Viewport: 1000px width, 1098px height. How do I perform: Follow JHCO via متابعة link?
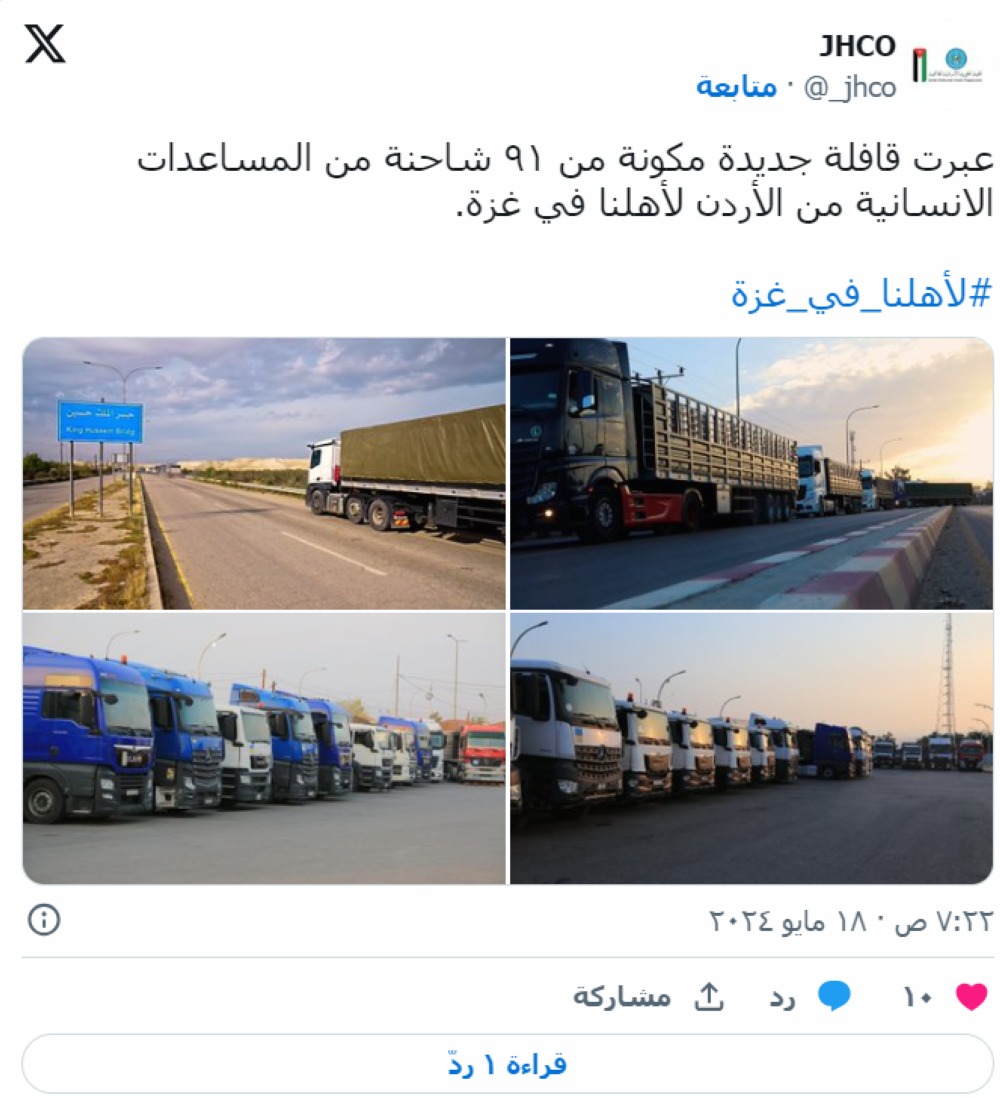[x=736, y=87]
